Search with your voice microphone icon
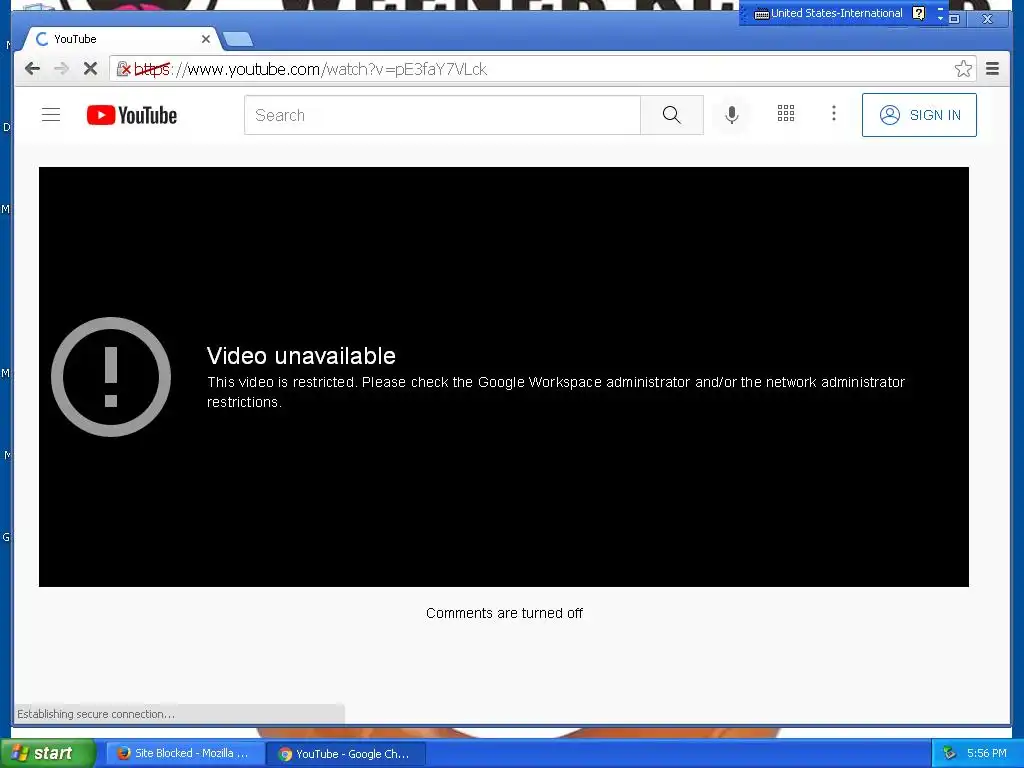Viewport: 1024px width, 768px height. pos(732,115)
